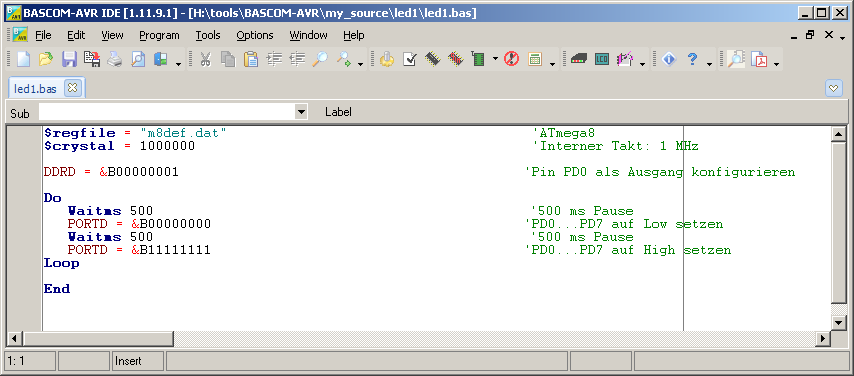854x376 pixels.
Task: Open help with the blue question mark icon
Action: (x=692, y=59)
